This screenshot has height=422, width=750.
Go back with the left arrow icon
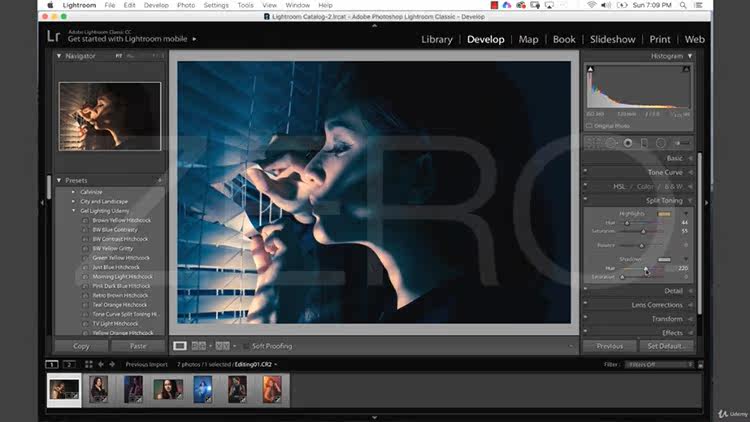click(x=101, y=364)
